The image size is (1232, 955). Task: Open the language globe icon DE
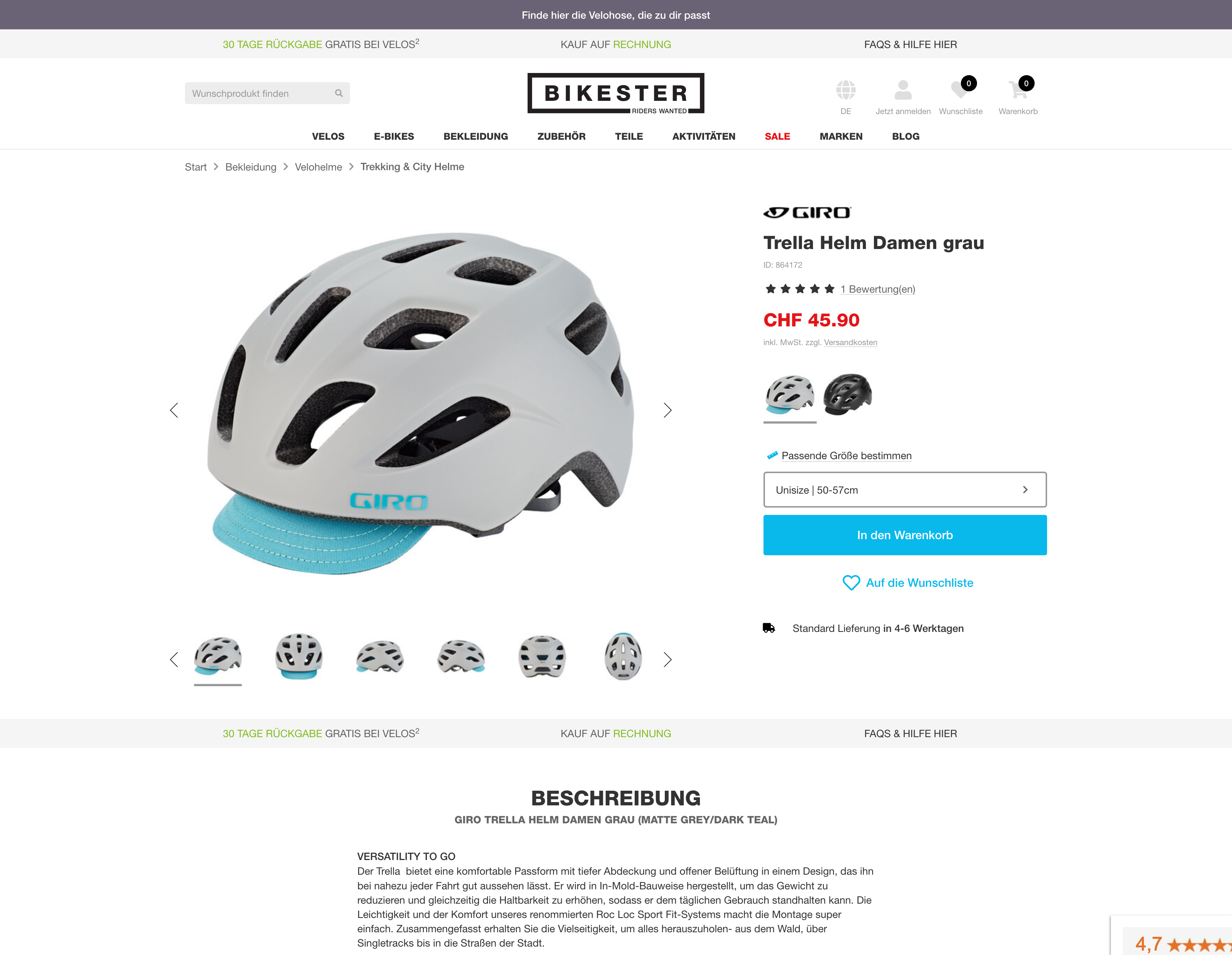pos(846,89)
